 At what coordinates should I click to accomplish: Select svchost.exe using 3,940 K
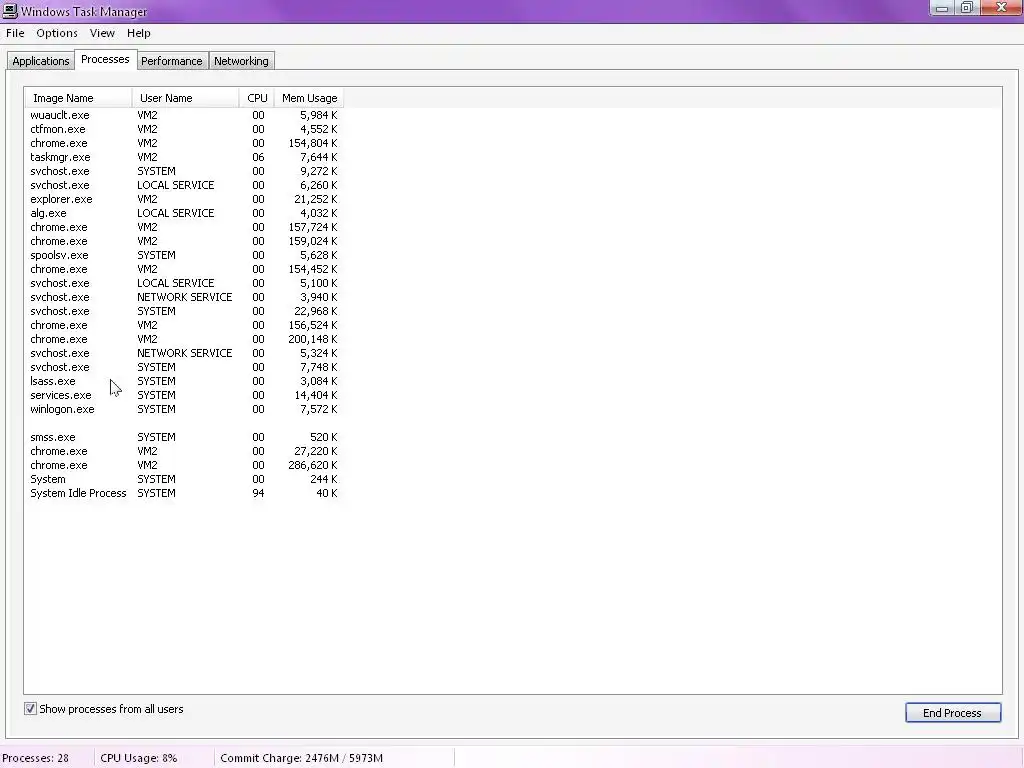pyautogui.click(x=184, y=297)
